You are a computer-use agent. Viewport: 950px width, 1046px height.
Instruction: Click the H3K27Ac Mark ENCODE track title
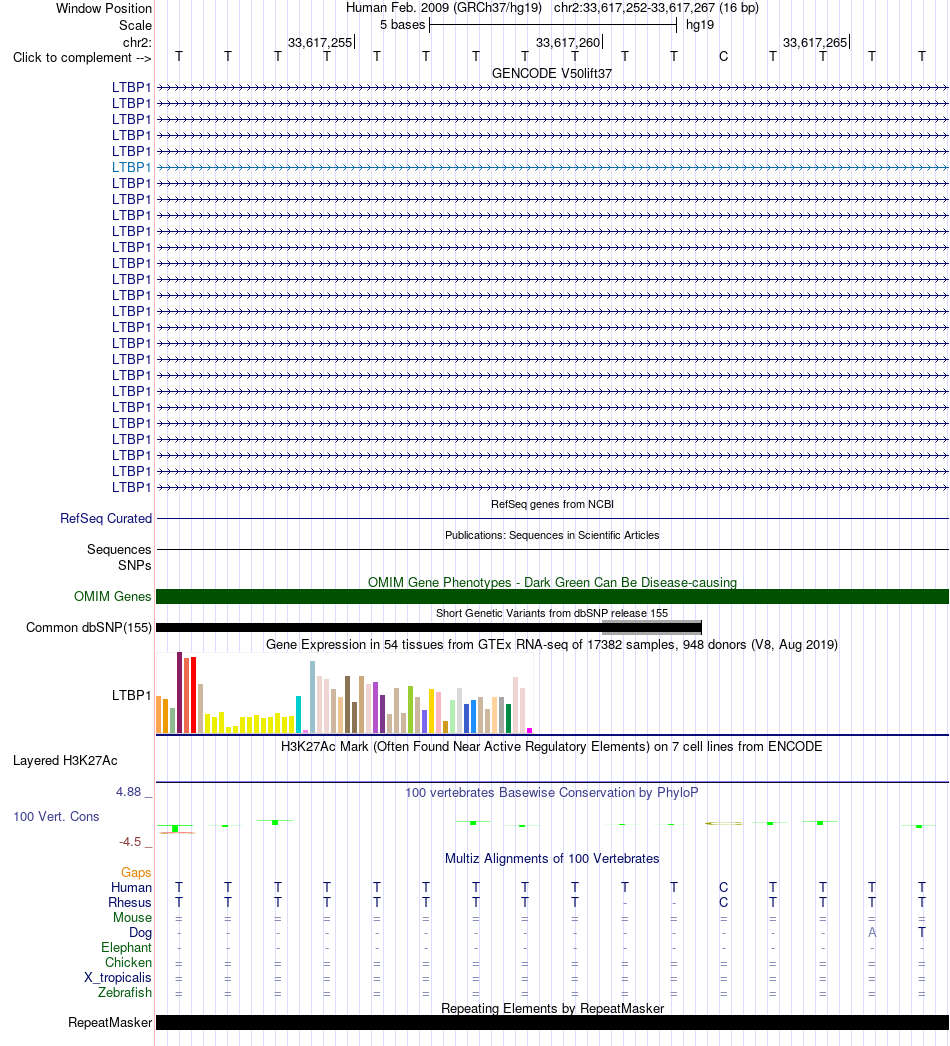tap(552, 746)
